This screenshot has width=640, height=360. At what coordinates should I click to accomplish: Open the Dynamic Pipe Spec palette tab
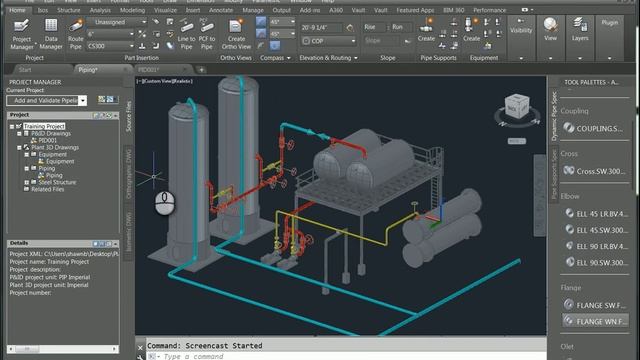pyautogui.click(x=554, y=116)
